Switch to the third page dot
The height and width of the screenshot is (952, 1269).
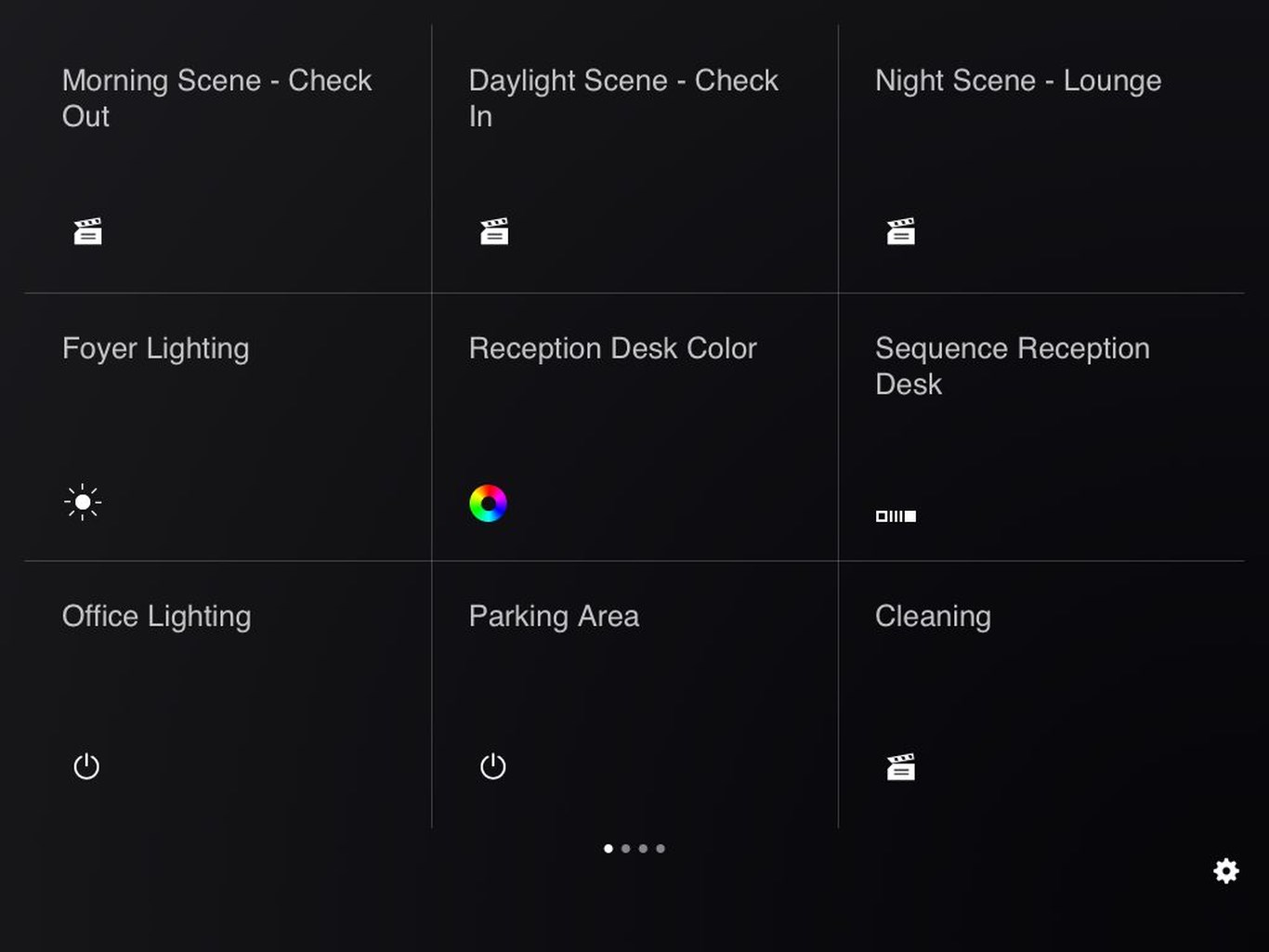coord(643,848)
